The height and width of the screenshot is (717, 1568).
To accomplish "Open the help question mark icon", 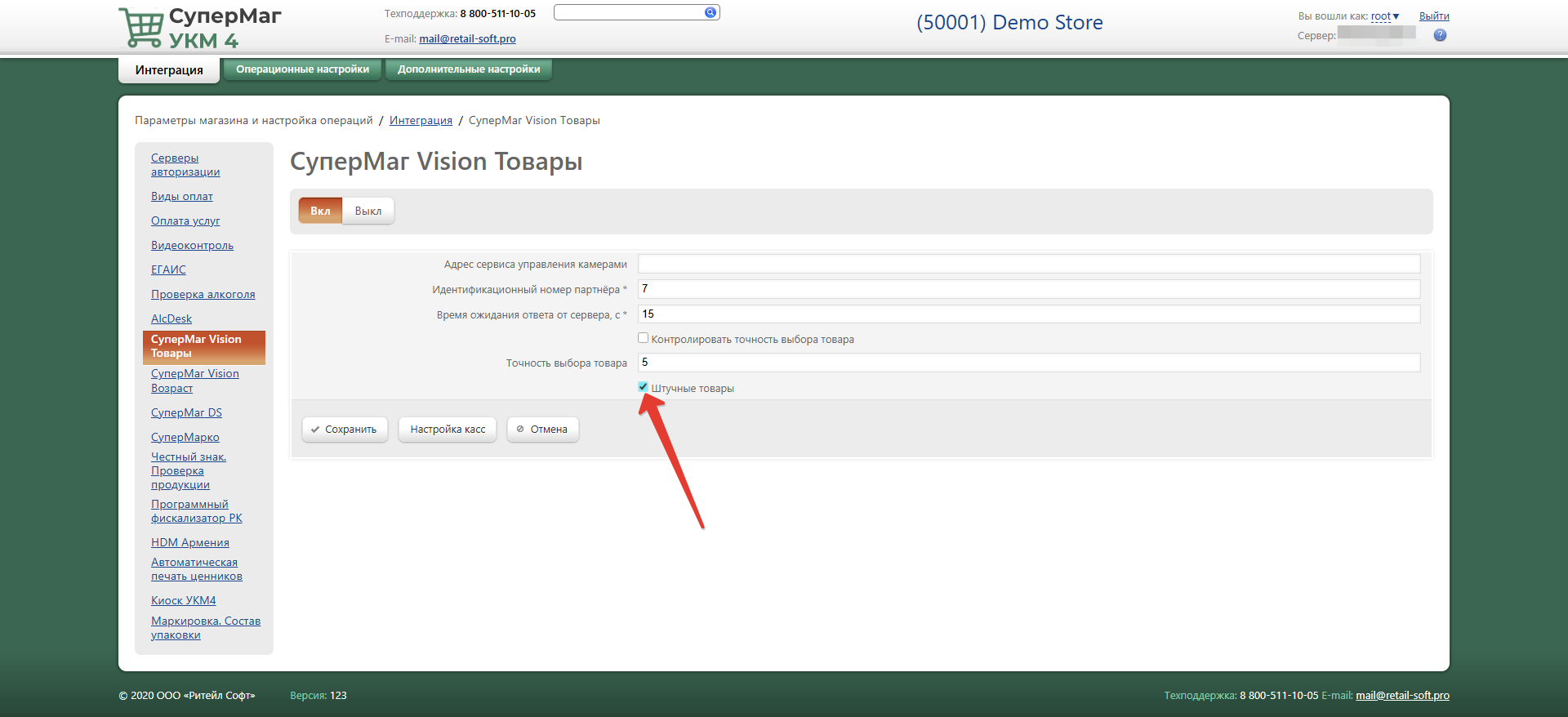I will click(x=1440, y=35).
